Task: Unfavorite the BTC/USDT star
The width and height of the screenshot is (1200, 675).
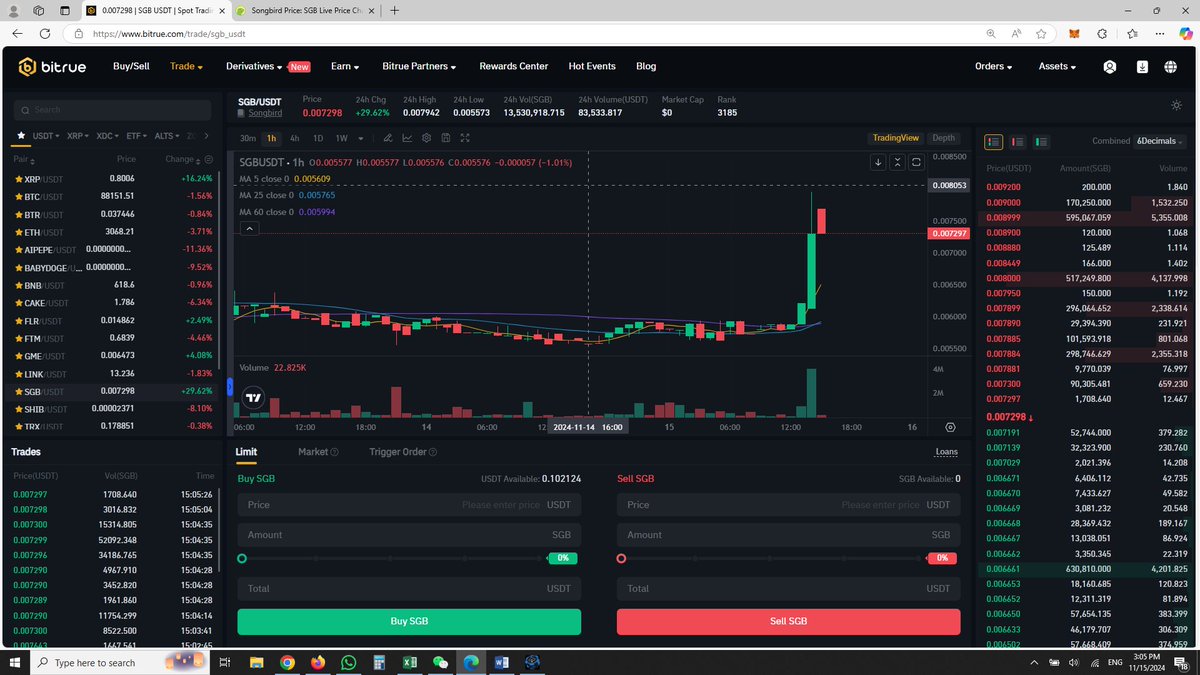Action: [x=18, y=196]
